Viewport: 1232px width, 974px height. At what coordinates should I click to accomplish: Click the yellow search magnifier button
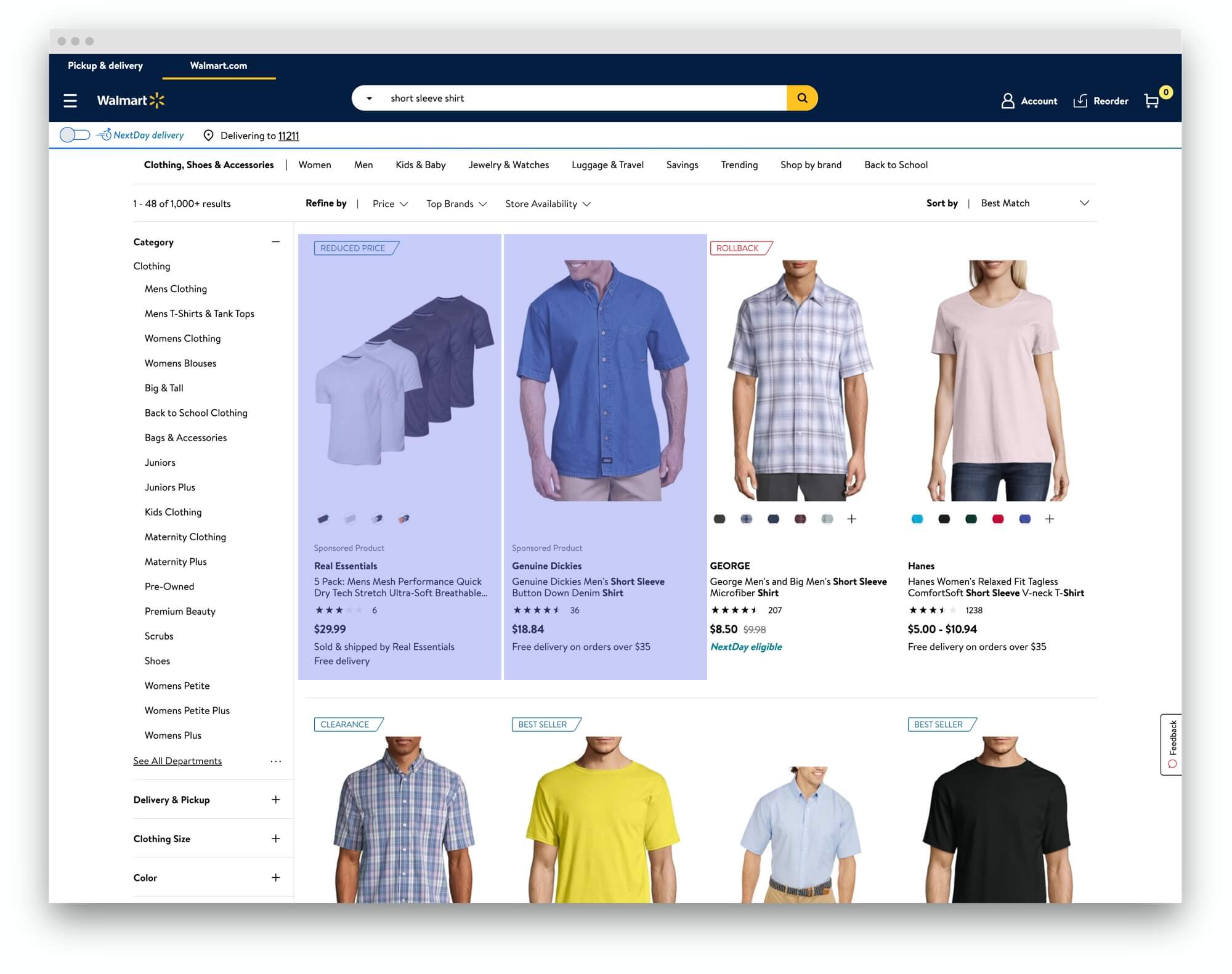[802, 98]
